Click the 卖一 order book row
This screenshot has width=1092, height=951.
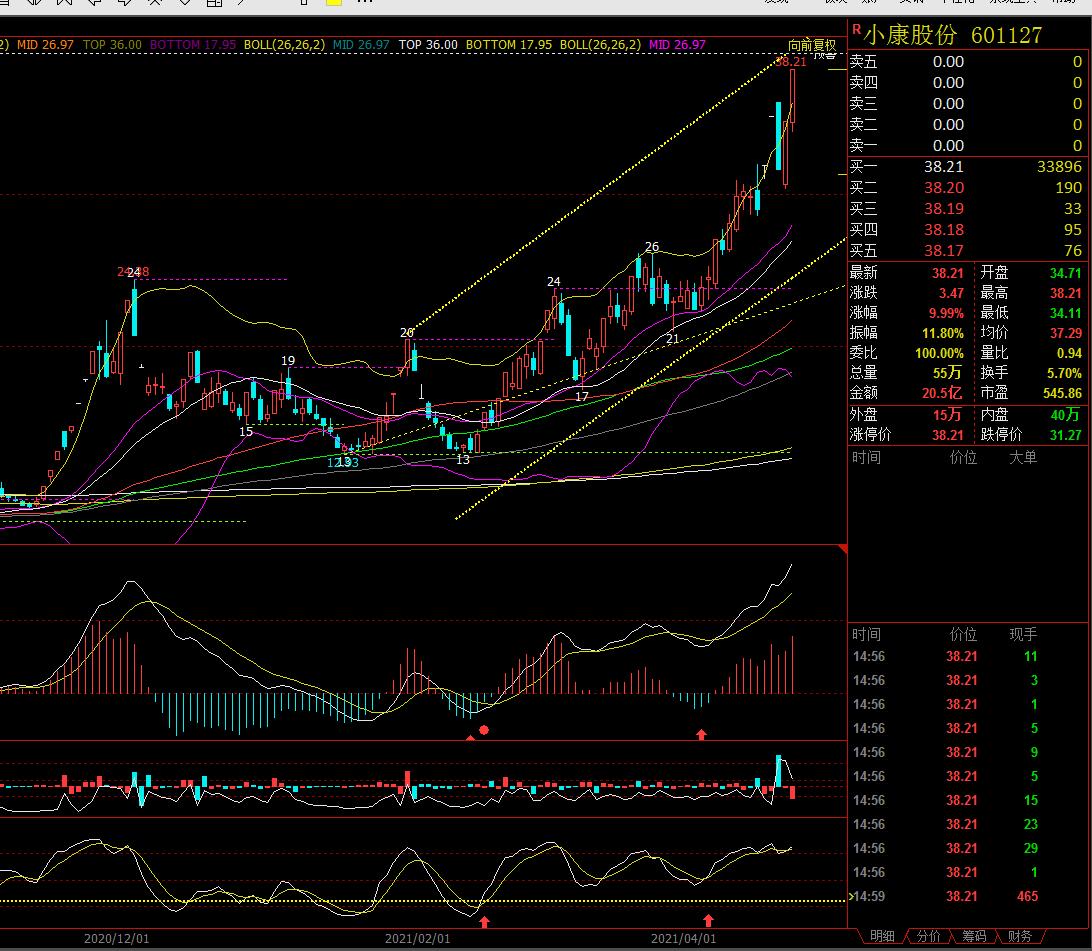click(x=967, y=146)
